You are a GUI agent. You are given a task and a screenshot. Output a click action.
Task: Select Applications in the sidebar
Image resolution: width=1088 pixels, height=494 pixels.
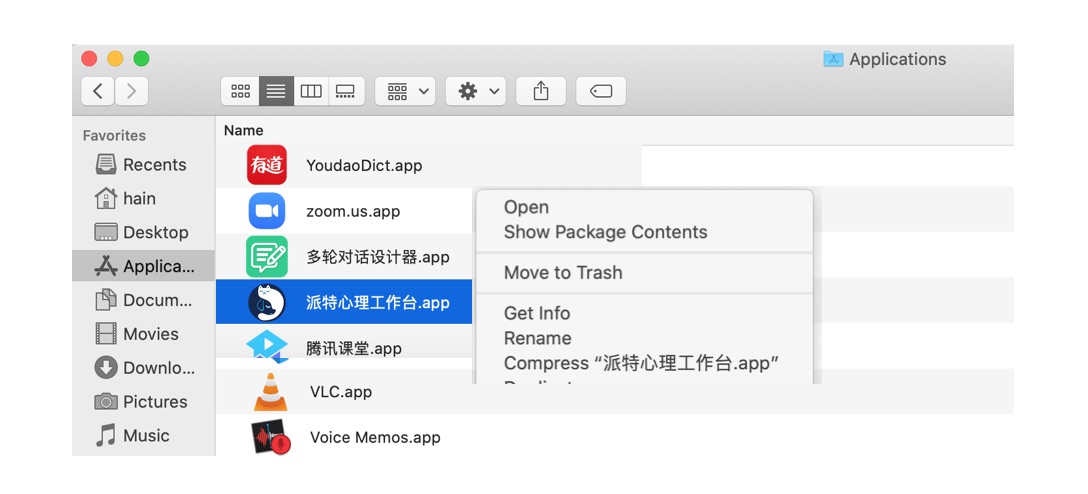click(144, 266)
